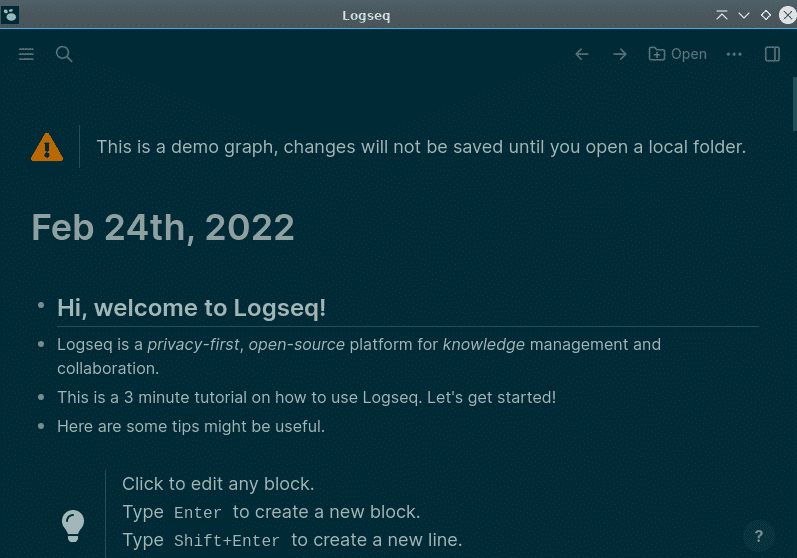This screenshot has height=558, width=797.
Task: Edit the 'This is a 3 minute tutorial' block
Action: pyautogui.click(x=306, y=397)
